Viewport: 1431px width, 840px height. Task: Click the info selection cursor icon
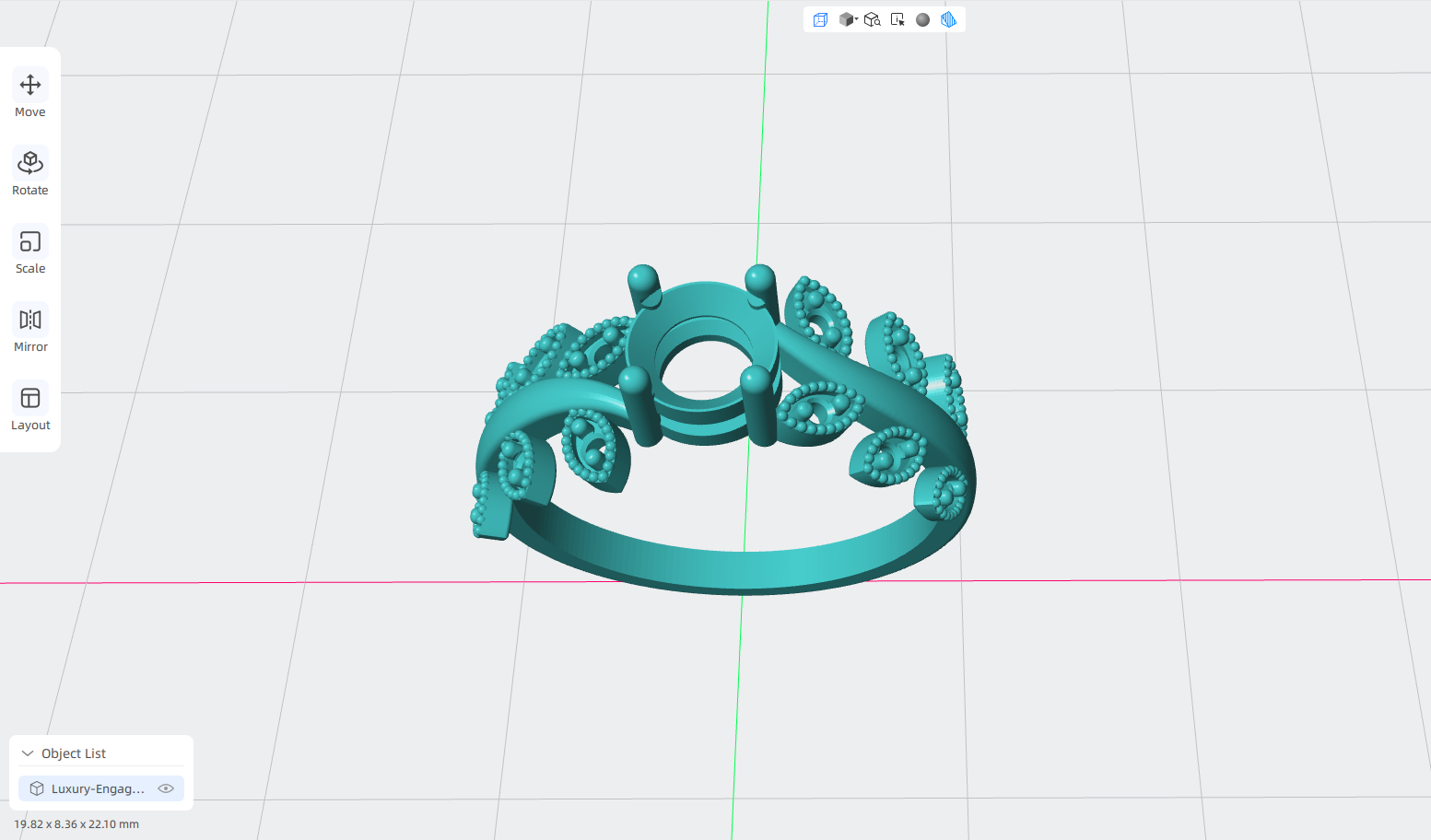click(x=897, y=19)
